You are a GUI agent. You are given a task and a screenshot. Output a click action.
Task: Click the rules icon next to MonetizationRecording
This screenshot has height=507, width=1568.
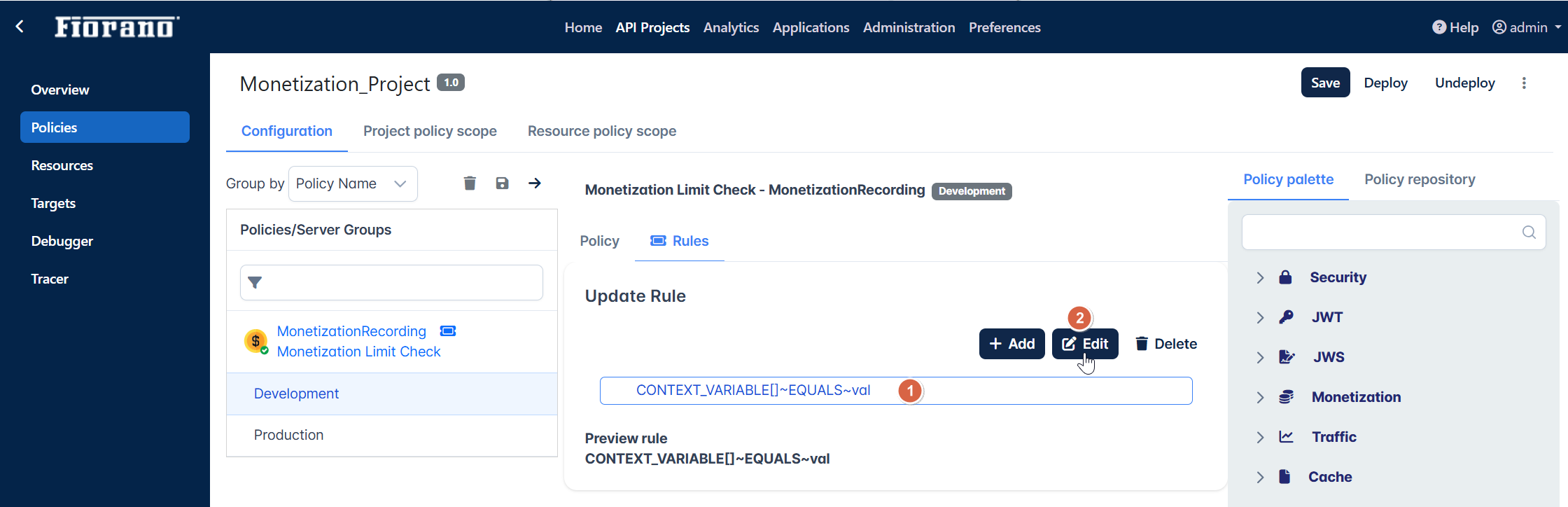pyautogui.click(x=448, y=331)
